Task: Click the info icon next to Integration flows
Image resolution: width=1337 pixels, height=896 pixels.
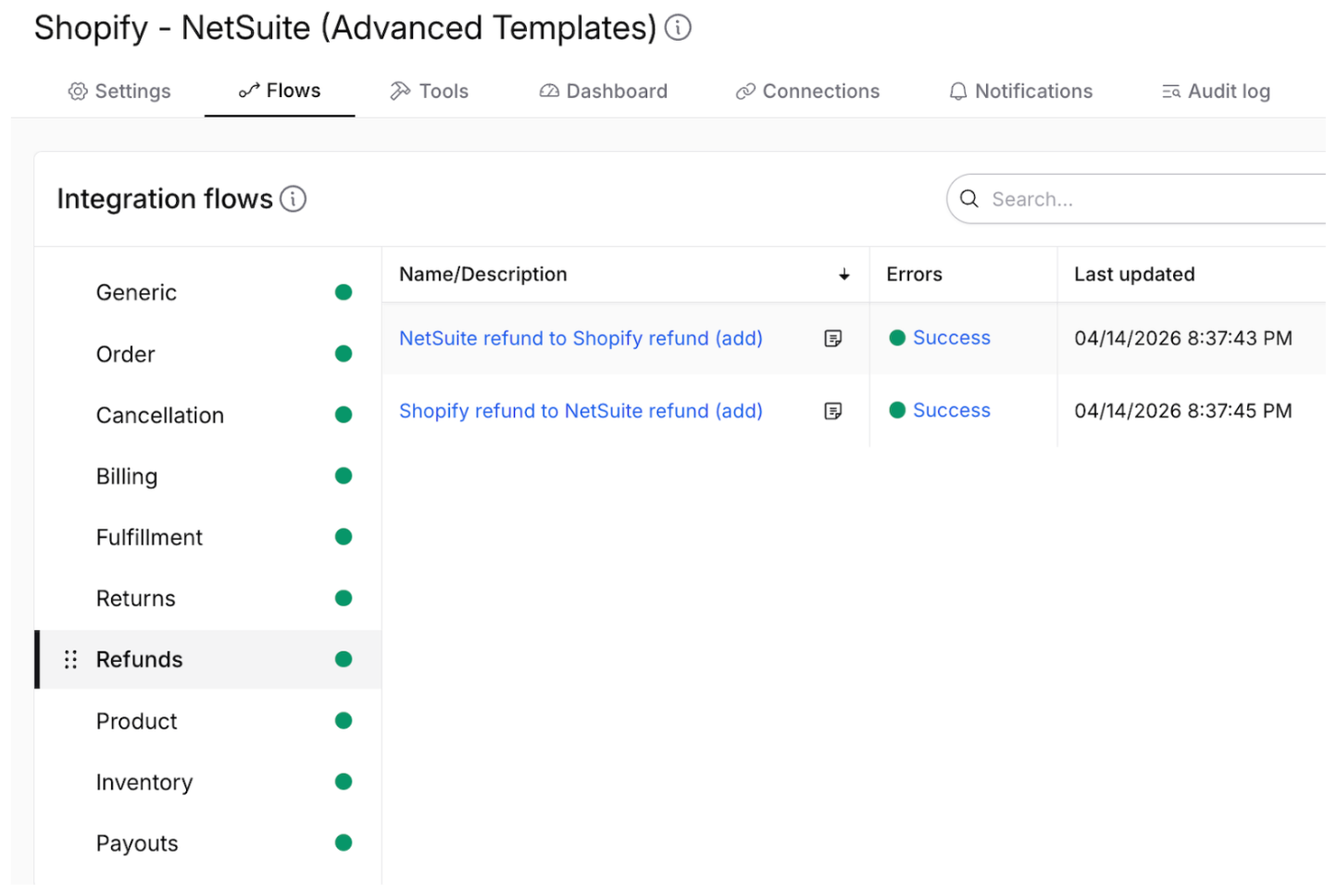Action: [x=293, y=199]
